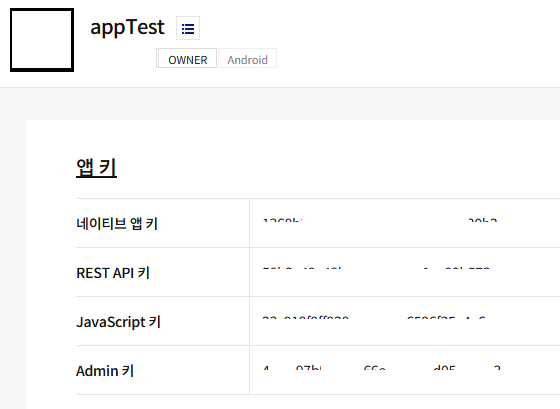560x409 pixels.
Task: Open the app list icon beside appTest
Action: [188, 28]
